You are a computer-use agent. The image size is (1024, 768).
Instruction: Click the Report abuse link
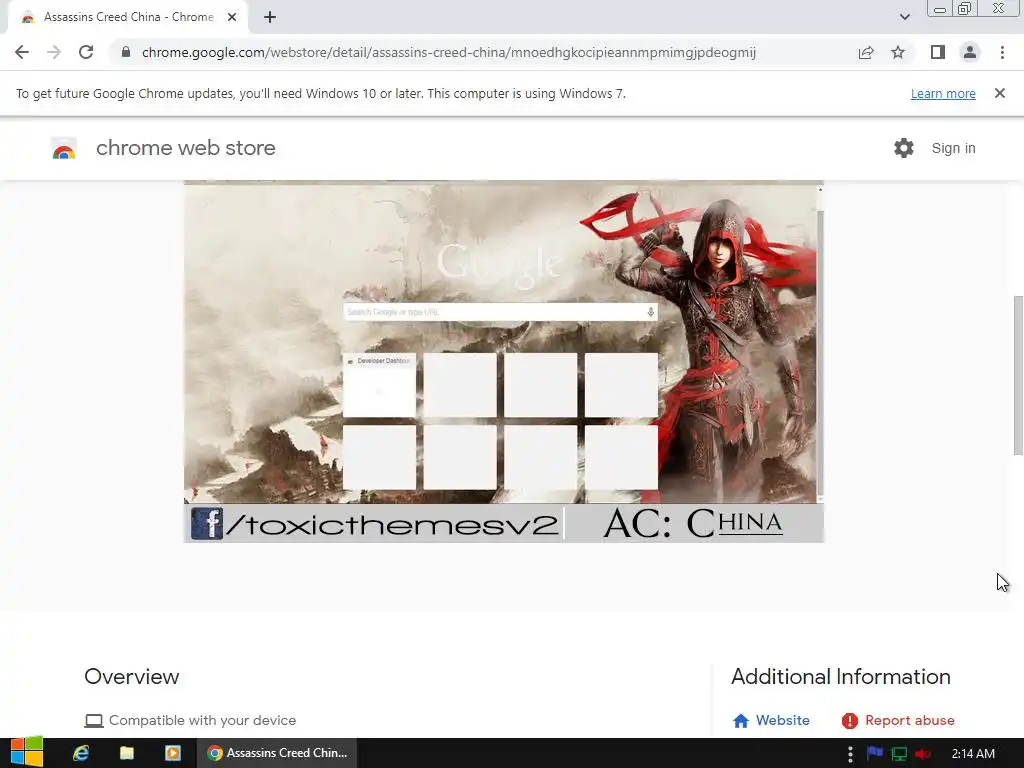[898, 720]
